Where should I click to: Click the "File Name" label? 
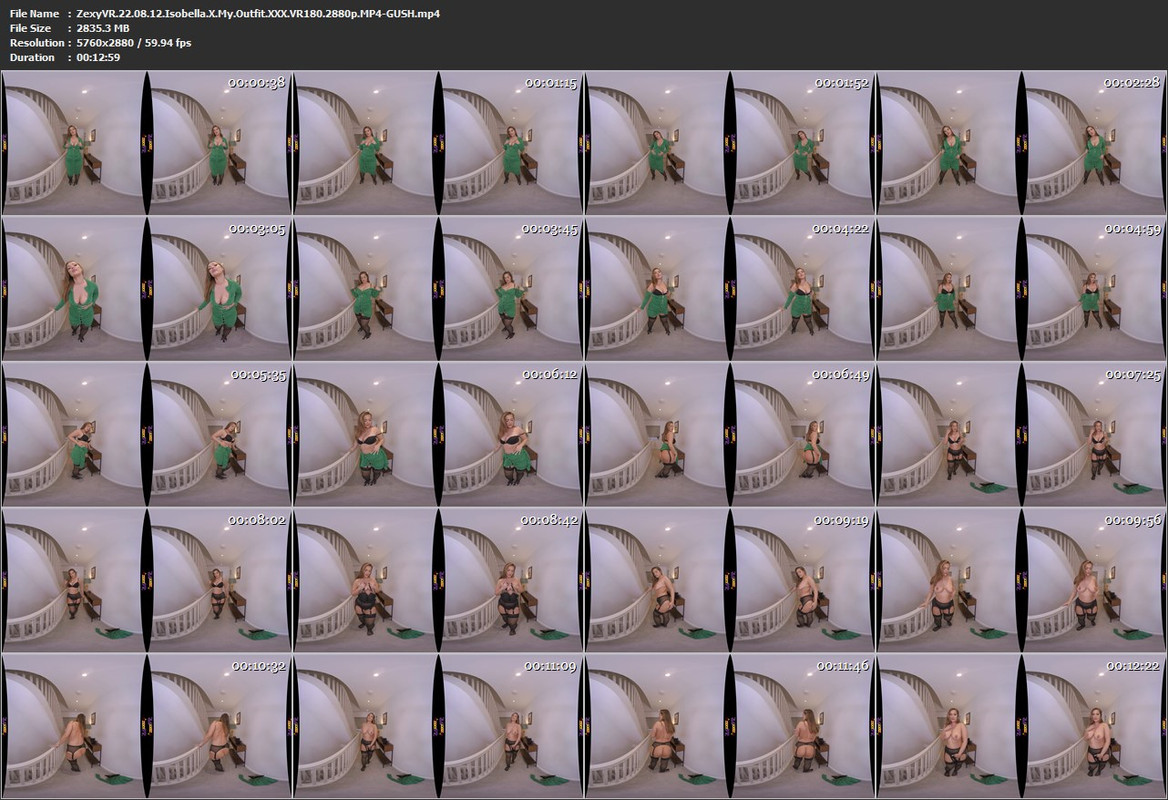click(x=34, y=13)
